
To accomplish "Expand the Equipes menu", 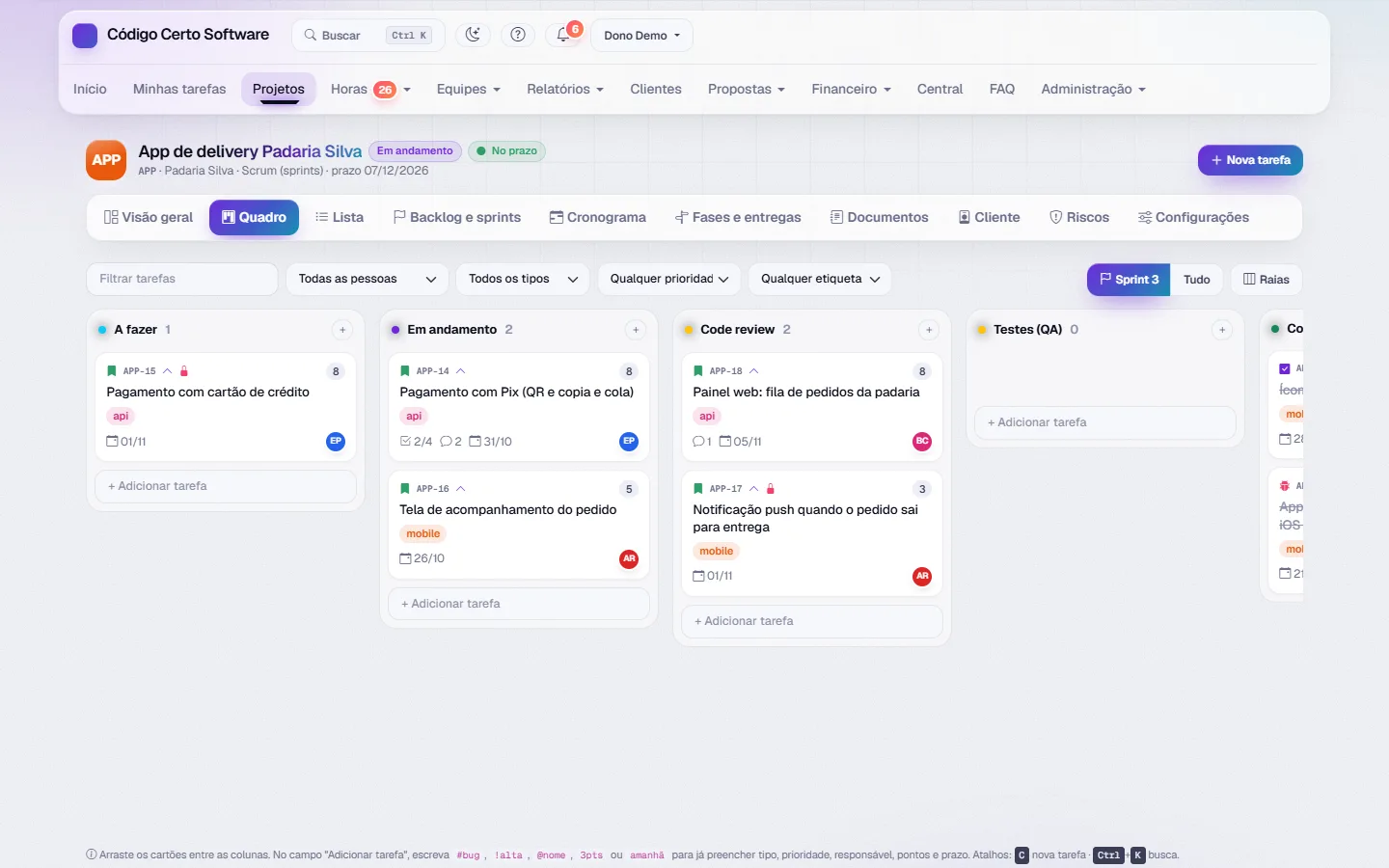I will click(468, 90).
